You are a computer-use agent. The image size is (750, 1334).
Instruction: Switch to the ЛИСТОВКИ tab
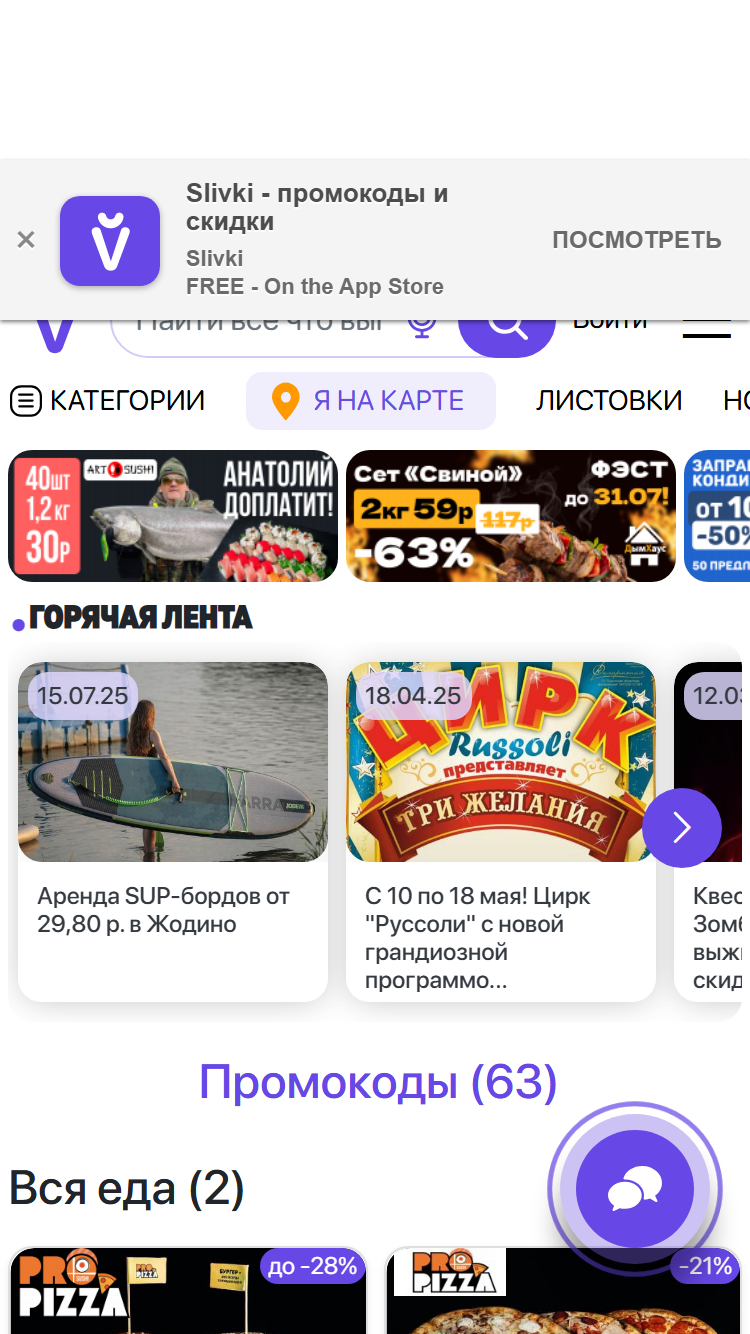pos(609,401)
